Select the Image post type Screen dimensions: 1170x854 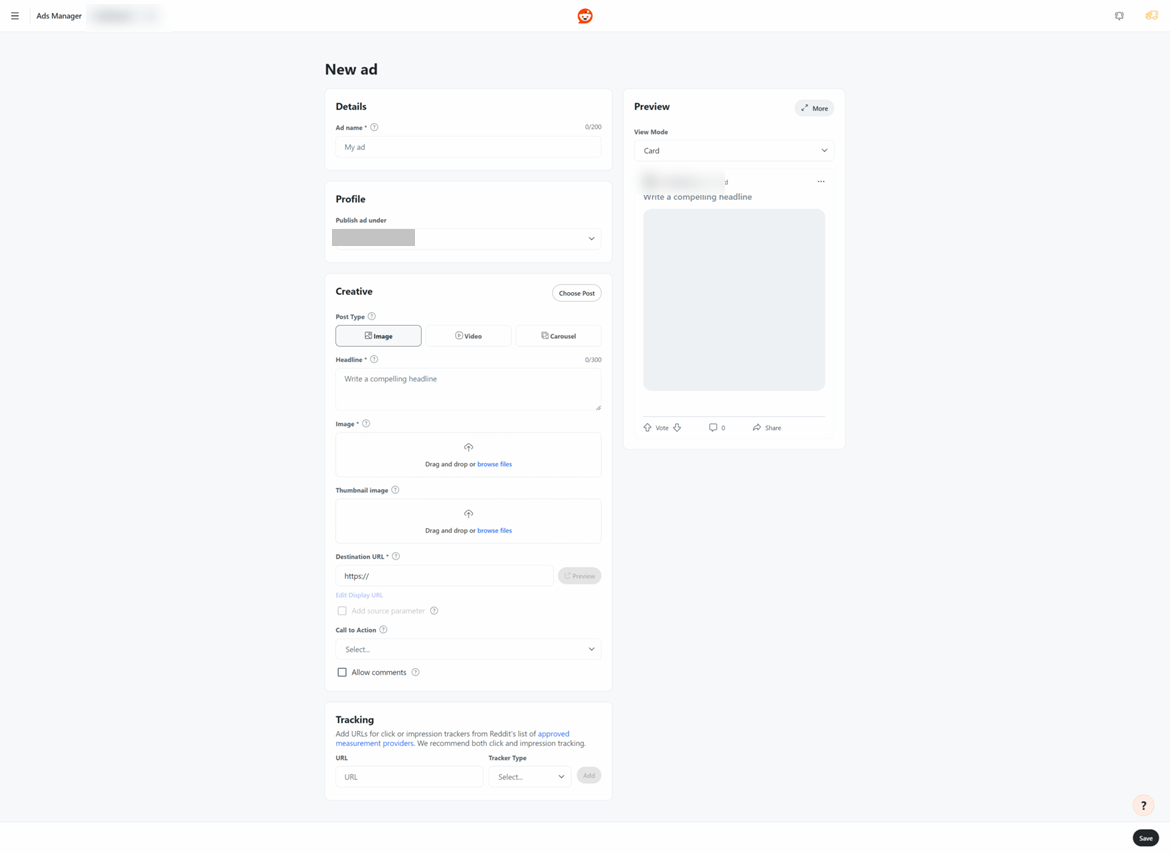(x=378, y=336)
